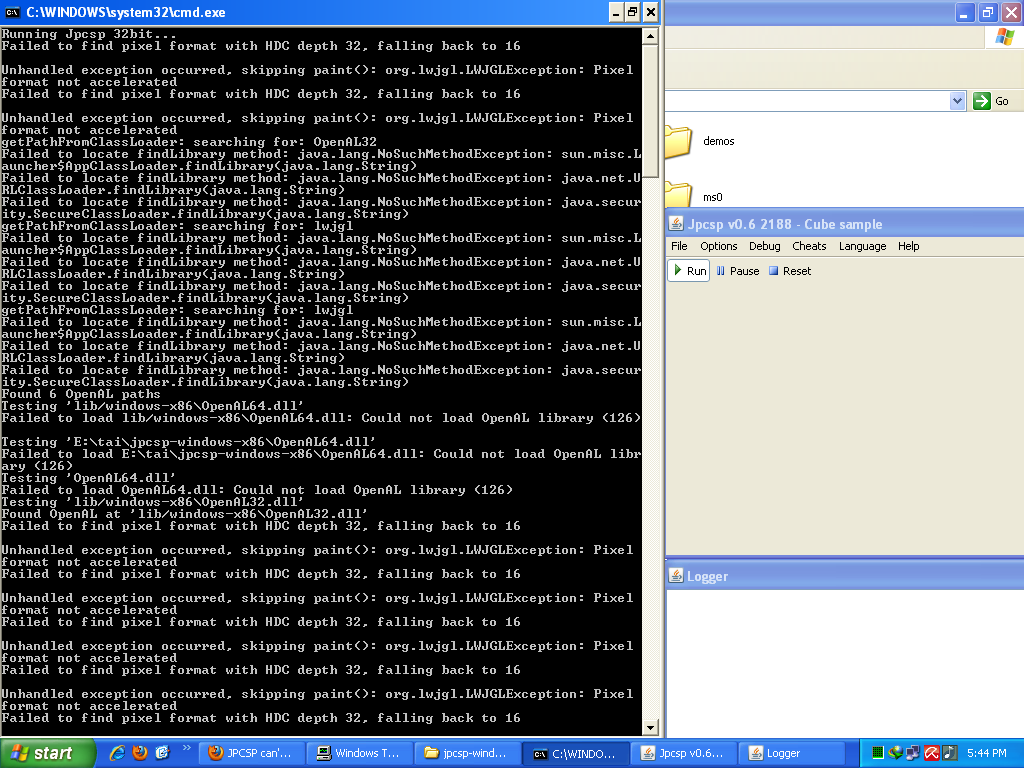The height and width of the screenshot is (768, 1024).
Task: Open the Options menu
Action: [718, 246]
